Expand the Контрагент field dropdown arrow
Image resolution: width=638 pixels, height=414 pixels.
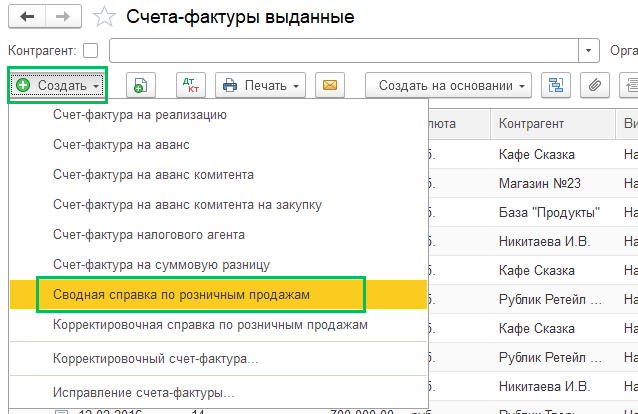(x=588, y=51)
